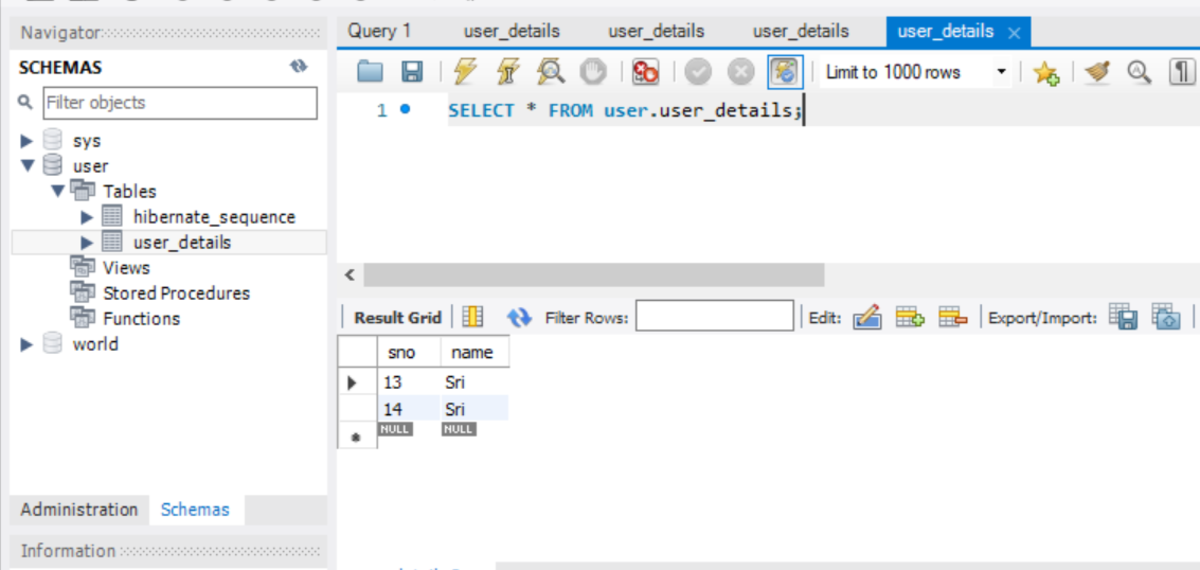Click the Explain query magnifier-lightning icon

tap(549, 72)
